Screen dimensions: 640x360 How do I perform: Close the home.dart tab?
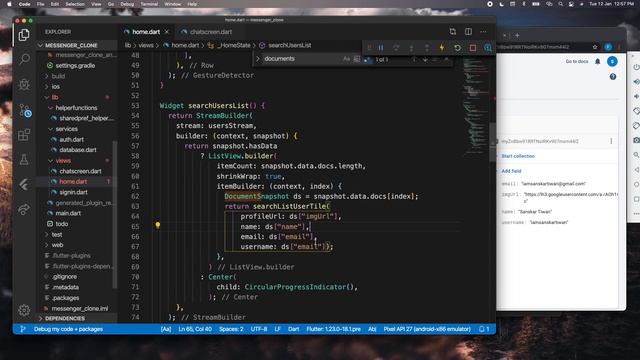click(167, 32)
